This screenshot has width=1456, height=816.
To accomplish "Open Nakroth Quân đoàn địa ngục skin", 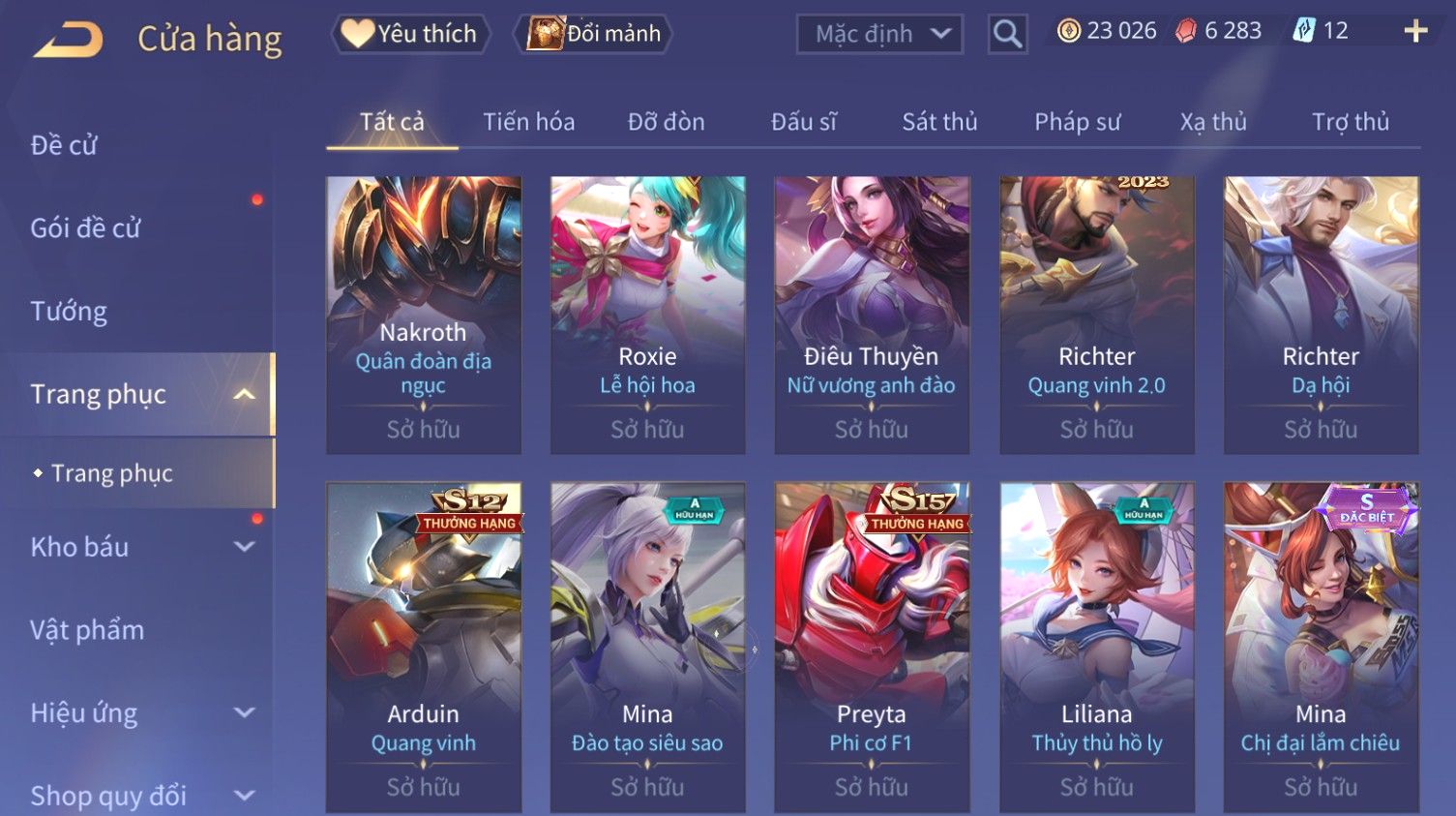I will 424,315.
